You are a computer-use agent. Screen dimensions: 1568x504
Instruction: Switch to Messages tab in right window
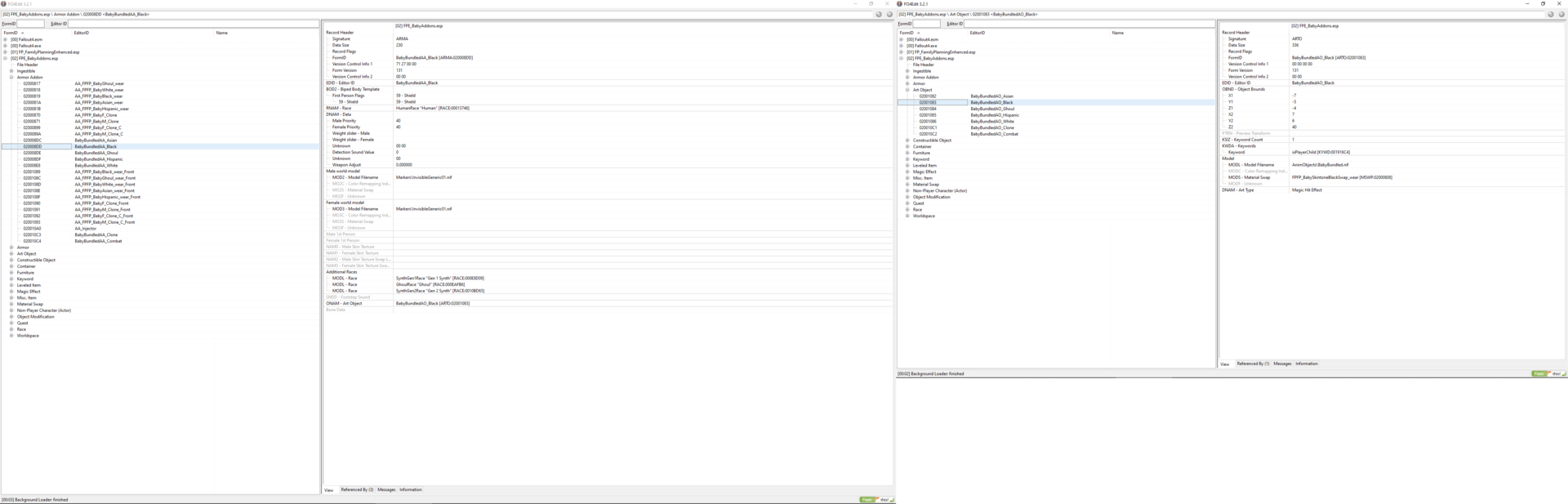pos(1282,364)
